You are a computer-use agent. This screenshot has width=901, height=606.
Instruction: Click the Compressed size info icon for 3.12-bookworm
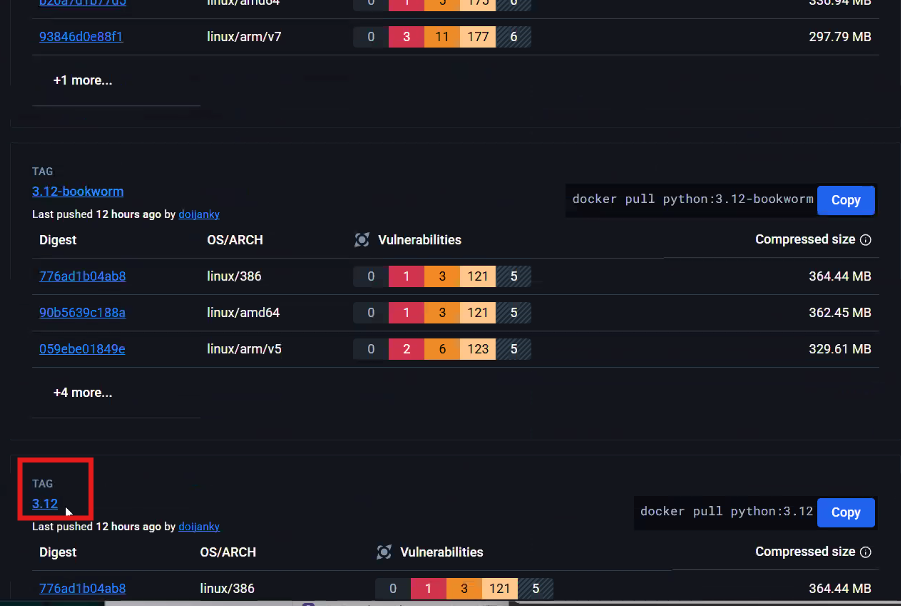pyautogui.click(x=865, y=240)
